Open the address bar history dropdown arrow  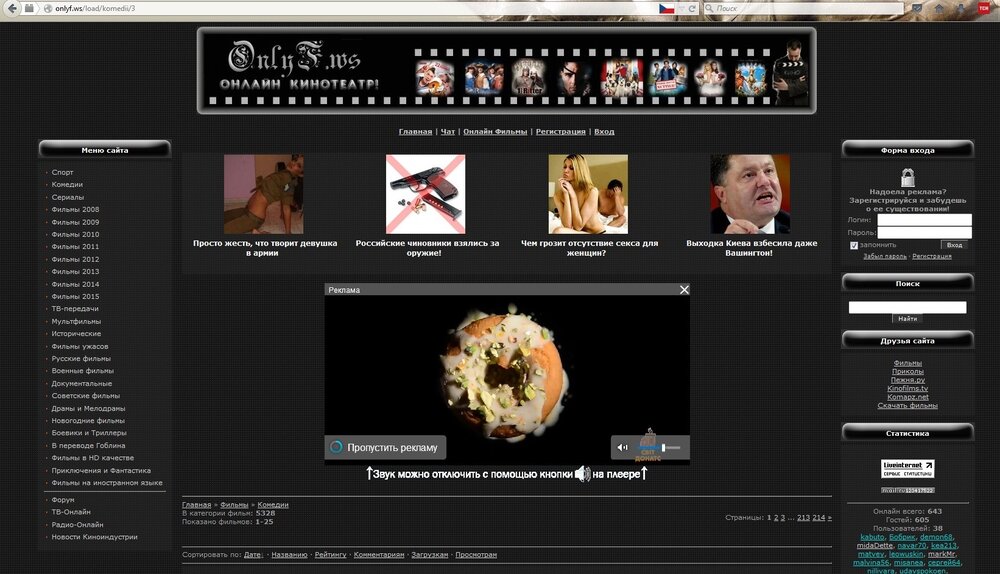click(683, 8)
